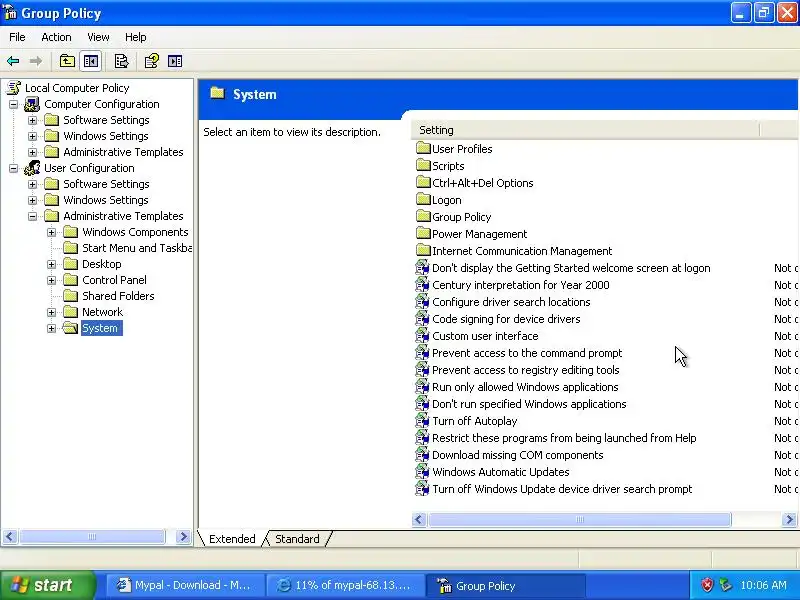The width and height of the screenshot is (800, 600).
Task: Click the Setting column header
Action: pos(585,130)
